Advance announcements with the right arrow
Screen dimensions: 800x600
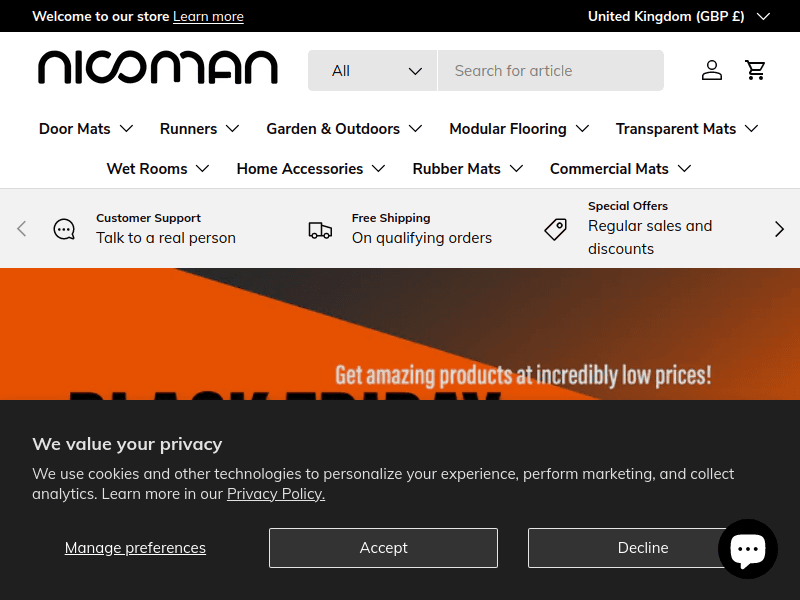779,228
